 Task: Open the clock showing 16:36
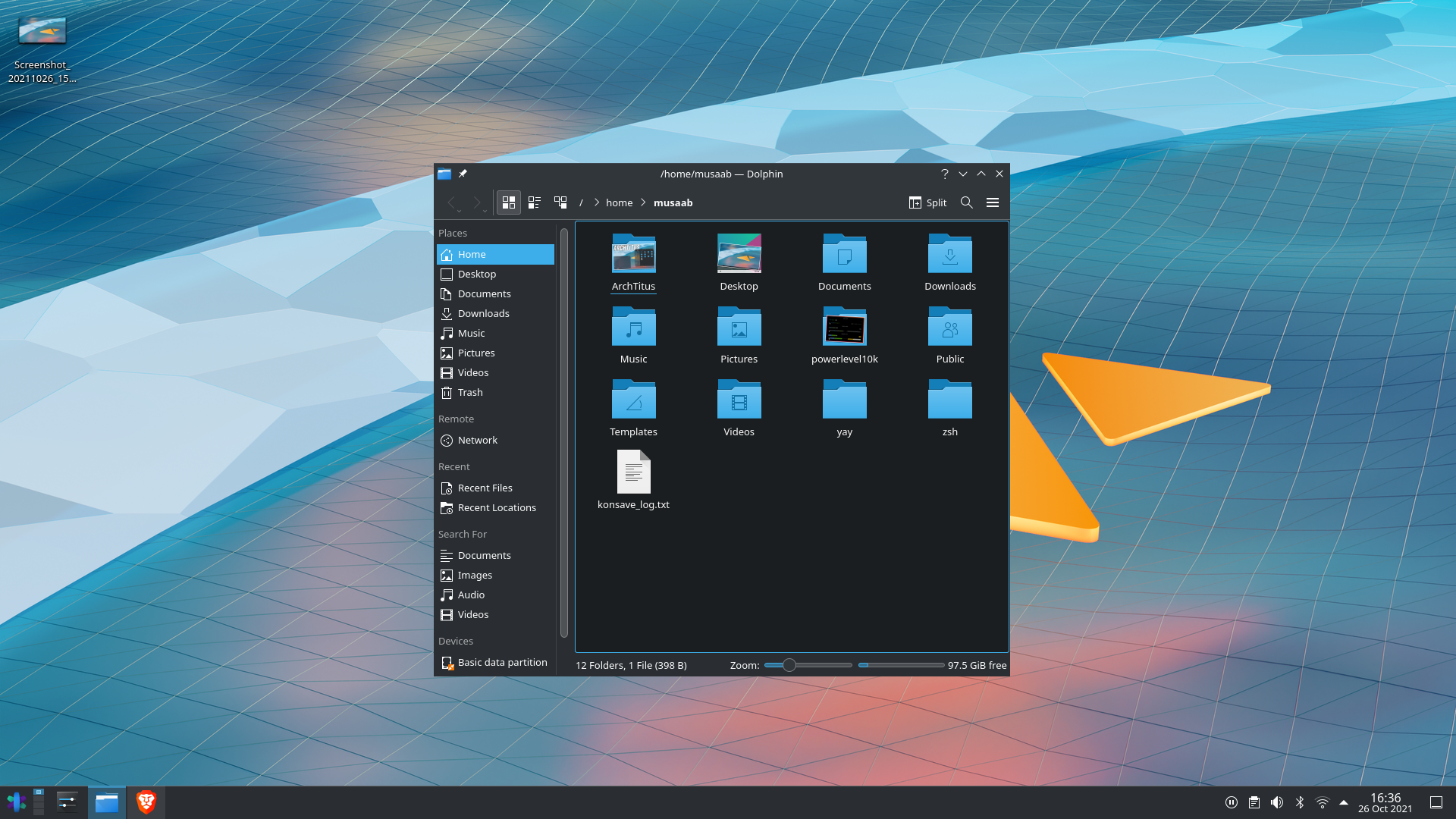click(x=1385, y=802)
